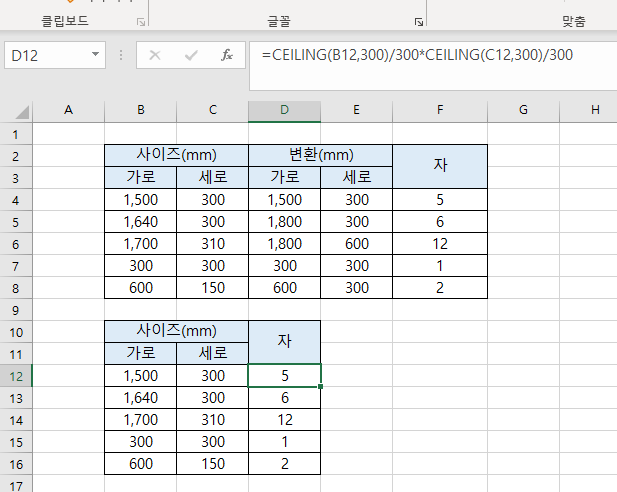Select cell D14 with value 12

tap(284, 420)
